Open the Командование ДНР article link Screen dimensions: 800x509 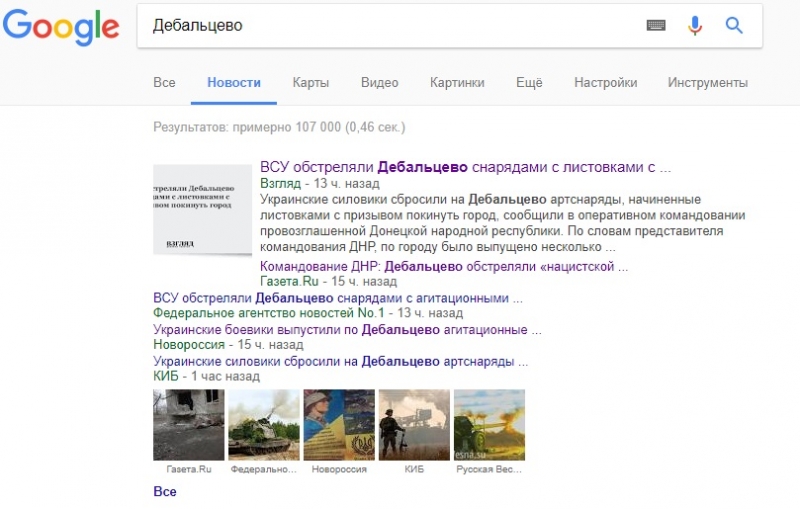pos(443,267)
